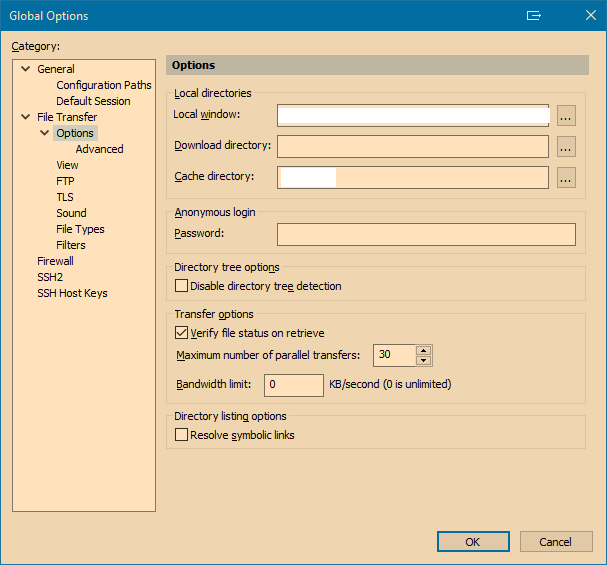Open the Filters category
Image resolution: width=607 pixels, height=565 pixels.
(x=71, y=245)
